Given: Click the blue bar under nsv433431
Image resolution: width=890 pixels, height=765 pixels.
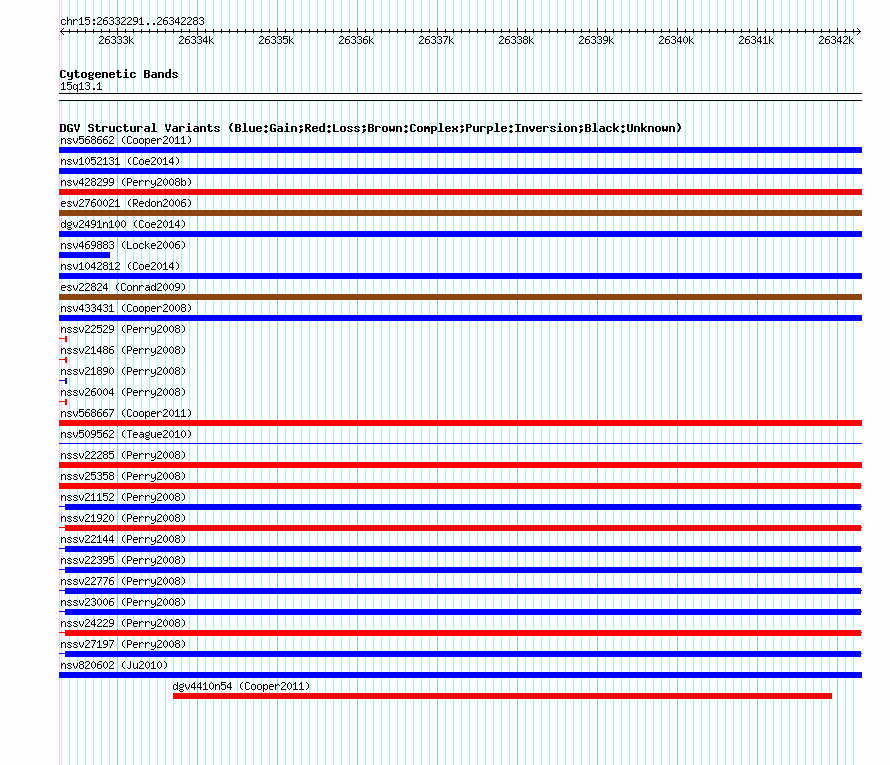Looking at the screenshot, I should tap(460, 318).
